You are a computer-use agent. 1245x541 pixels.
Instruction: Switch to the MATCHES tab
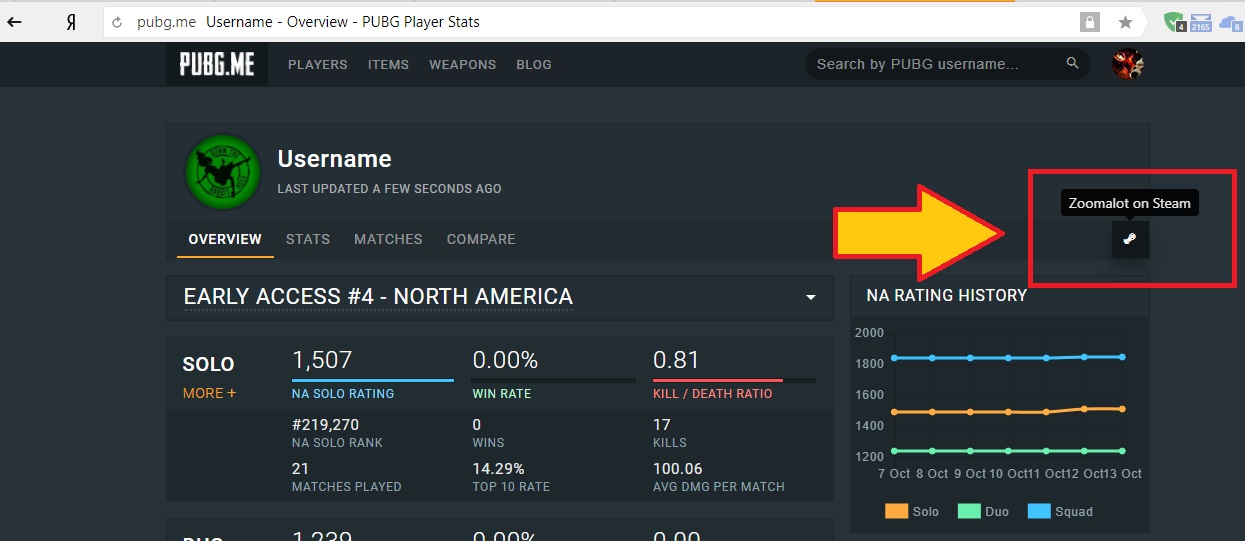coord(388,239)
